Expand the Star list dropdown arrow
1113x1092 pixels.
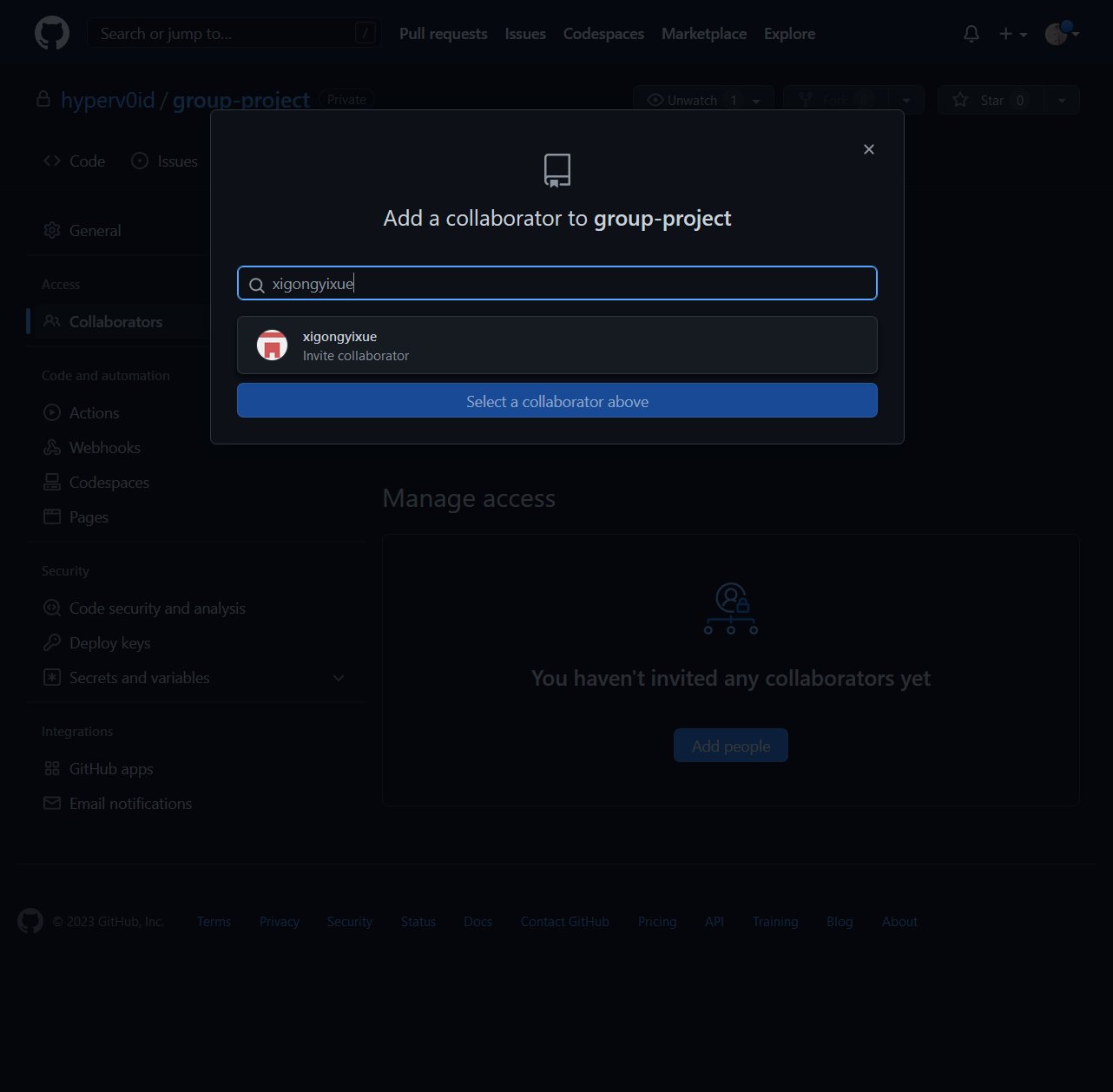[x=1061, y=101]
